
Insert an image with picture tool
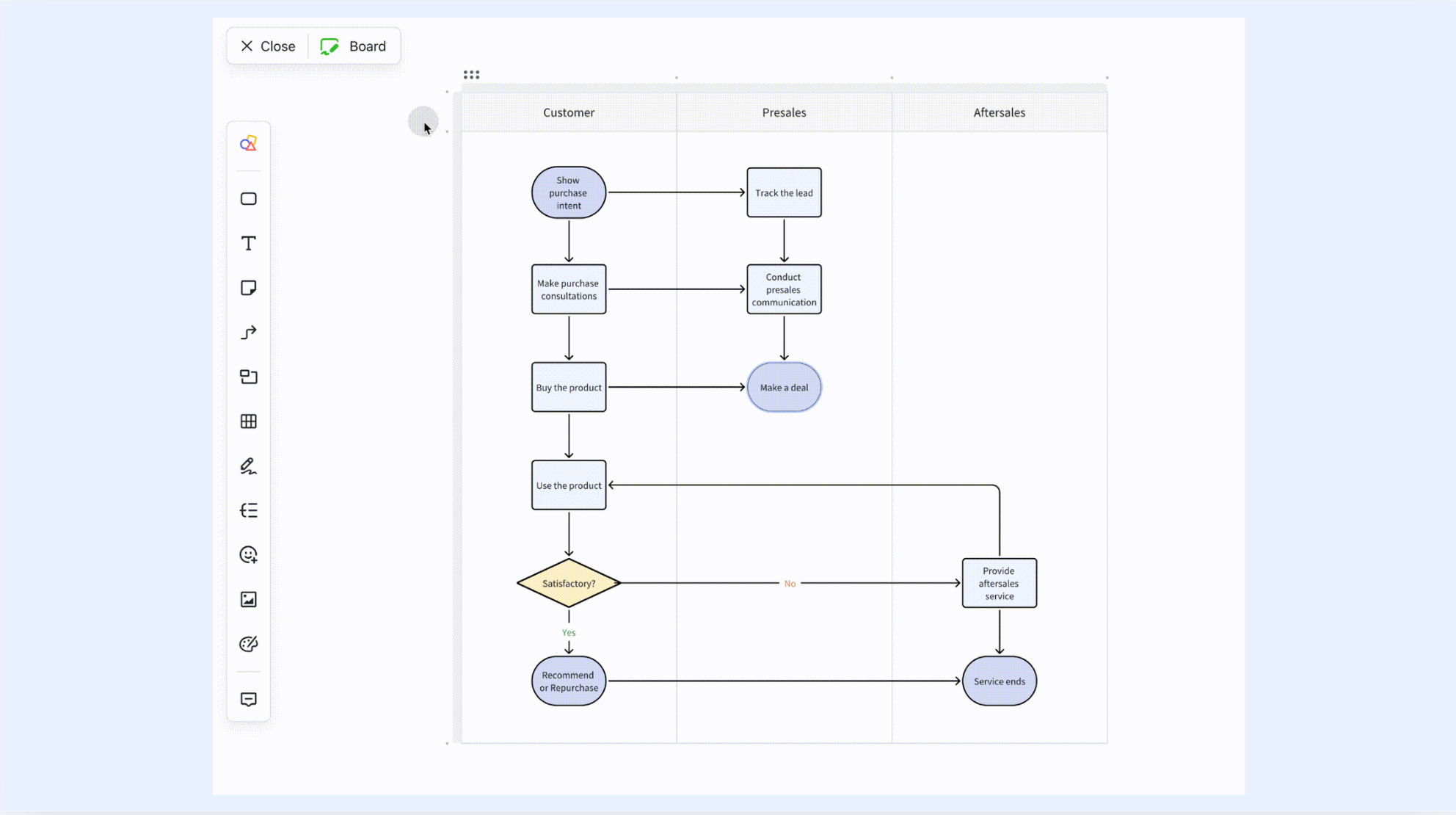click(248, 600)
